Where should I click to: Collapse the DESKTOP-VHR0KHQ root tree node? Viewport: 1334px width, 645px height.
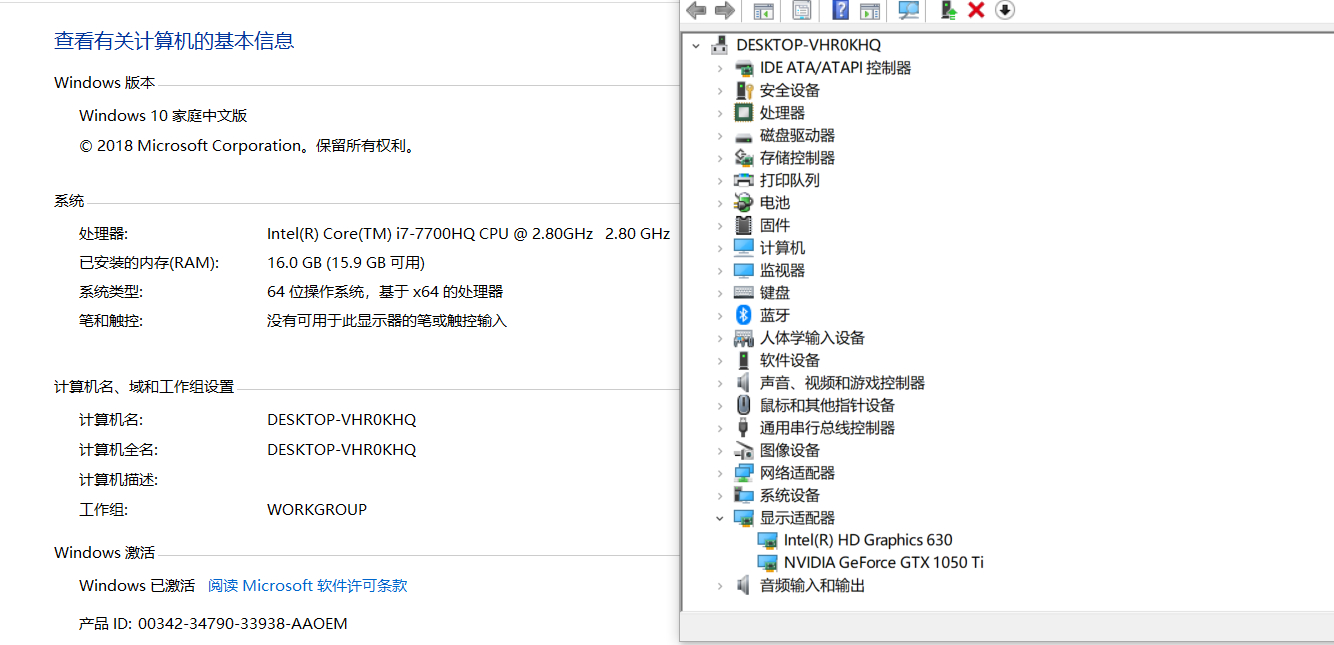[696, 45]
